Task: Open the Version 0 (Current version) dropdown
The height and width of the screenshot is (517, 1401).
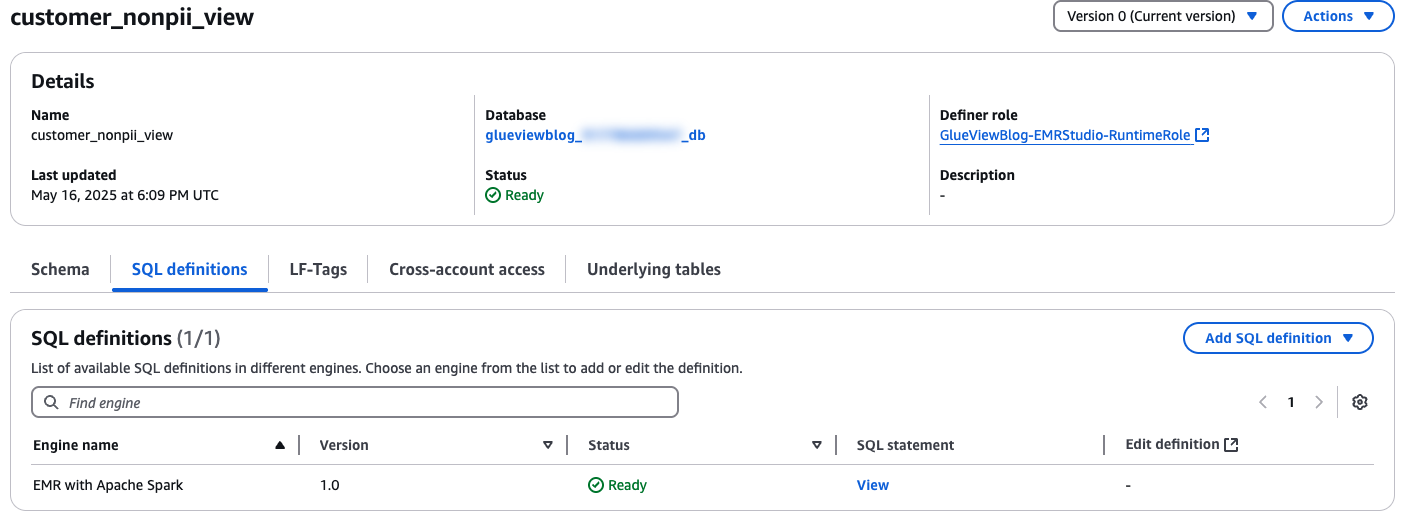Action: tap(1162, 16)
